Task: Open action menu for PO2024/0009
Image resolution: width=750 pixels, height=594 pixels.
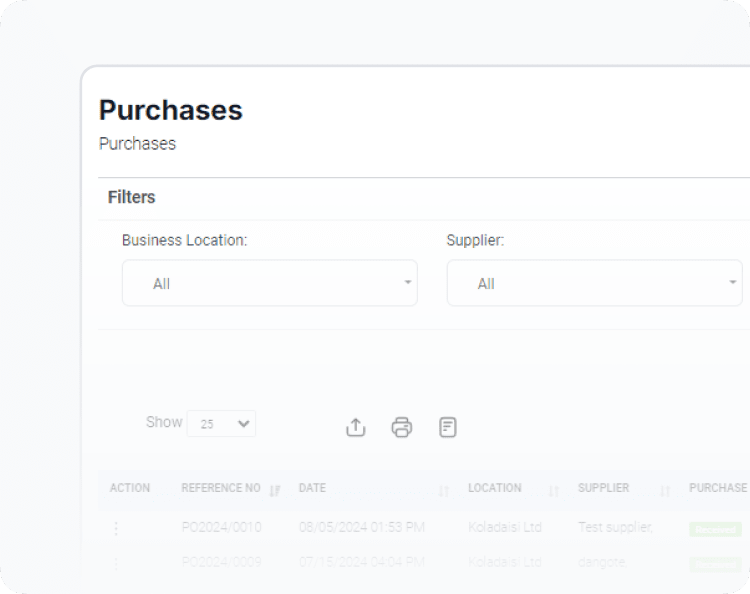Action: click(x=115, y=563)
